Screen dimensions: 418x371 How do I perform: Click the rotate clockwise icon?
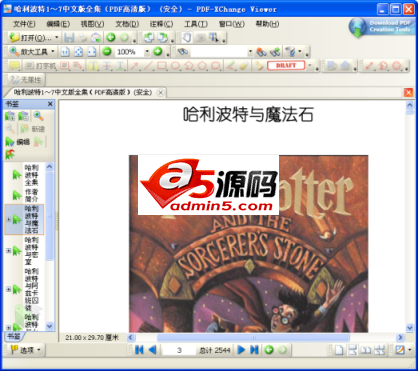point(163,38)
